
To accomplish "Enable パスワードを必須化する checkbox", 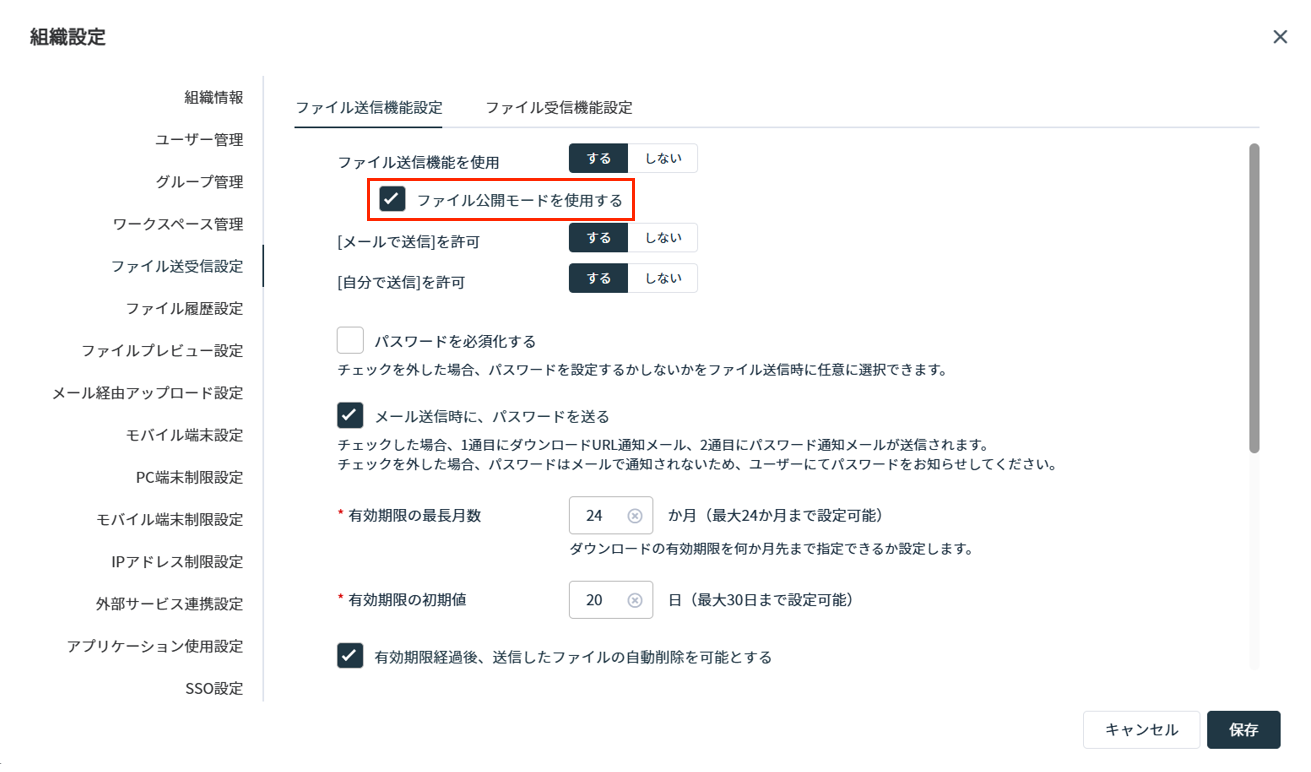I will pyautogui.click(x=350, y=341).
